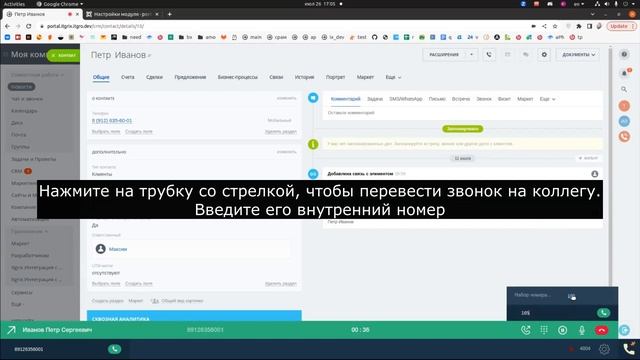The width and height of the screenshot is (640, 360).
Task: Click user avatar on Добавлена связь entry
Action: 595,174
